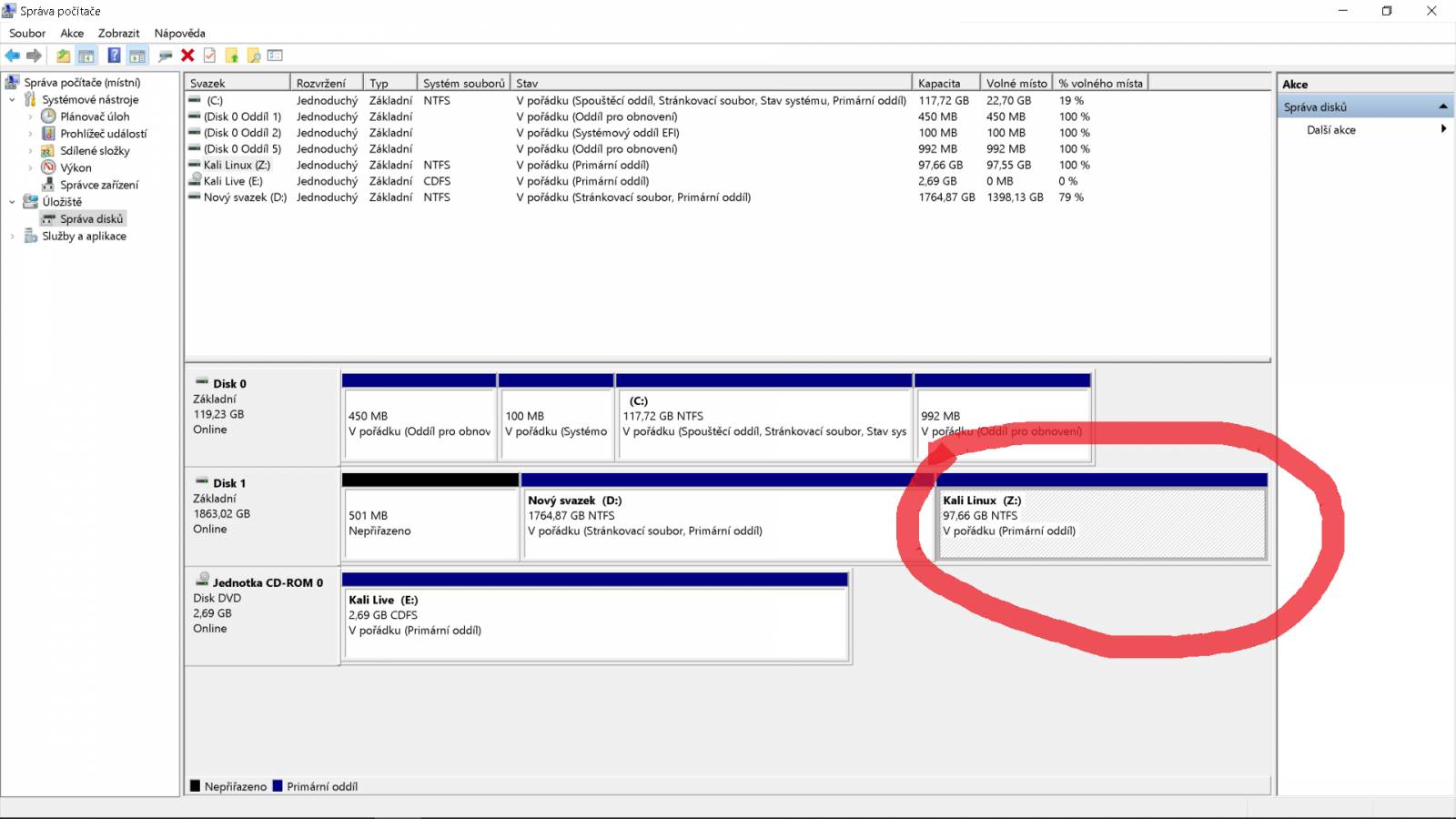1456x819 pixels.
Task: Click the Úložiště storage icon
Action: [x=30, y=201]
